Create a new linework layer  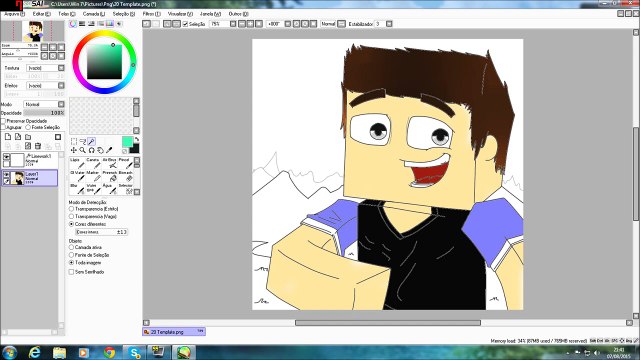pos(18,137)
